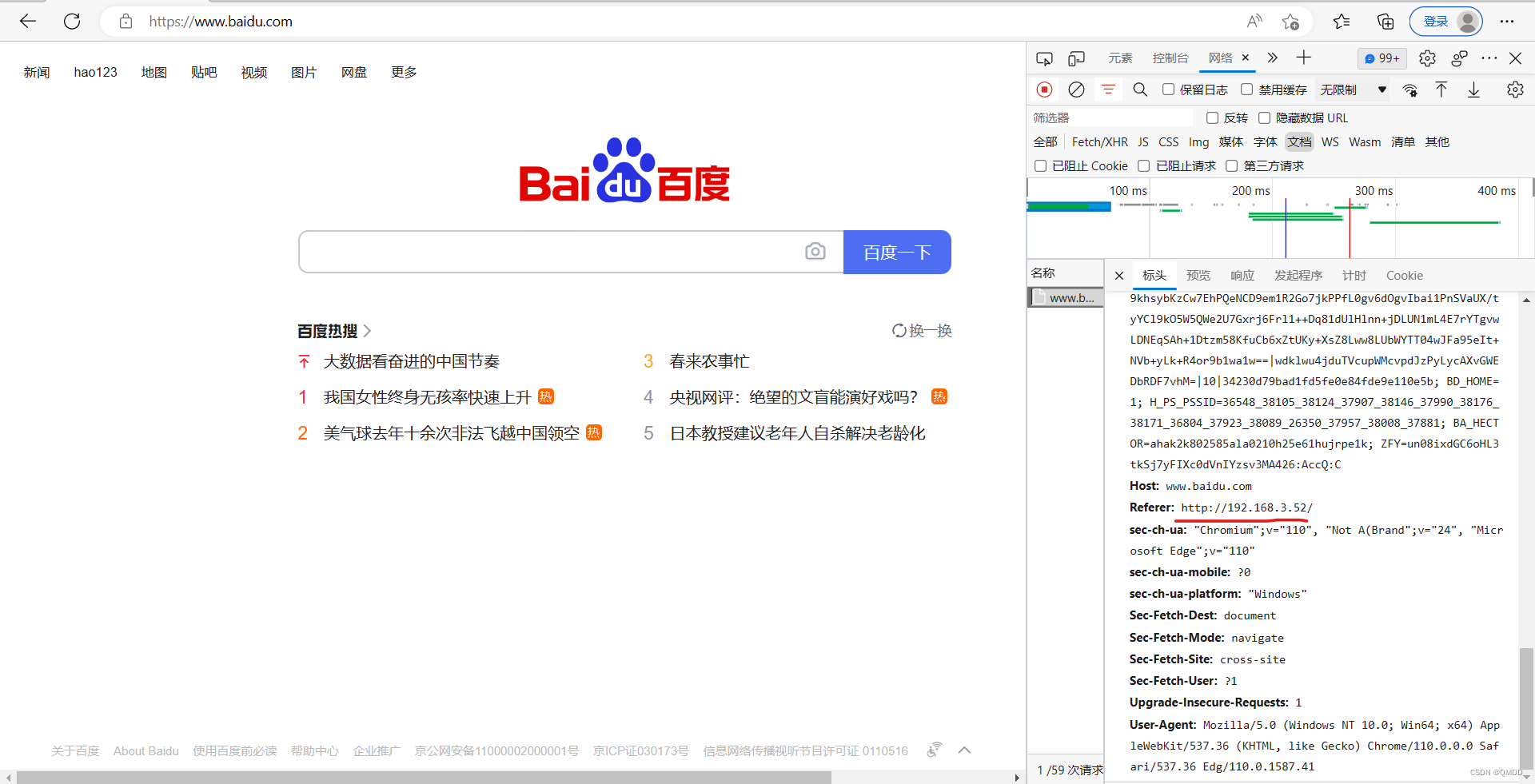The height and width of the screenshot is (784, 1535).
Task: Open the Cookie request tab
Action: 1404,276
